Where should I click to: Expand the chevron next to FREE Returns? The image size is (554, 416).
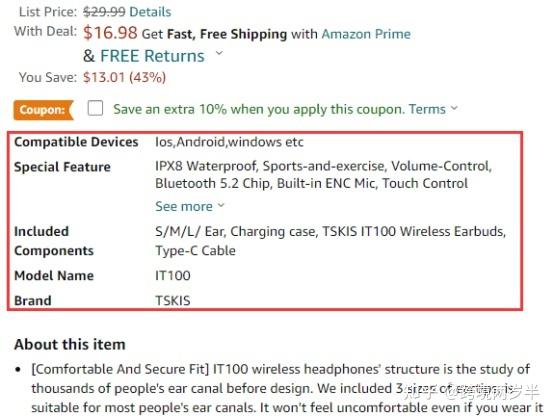tap(219, 53)
